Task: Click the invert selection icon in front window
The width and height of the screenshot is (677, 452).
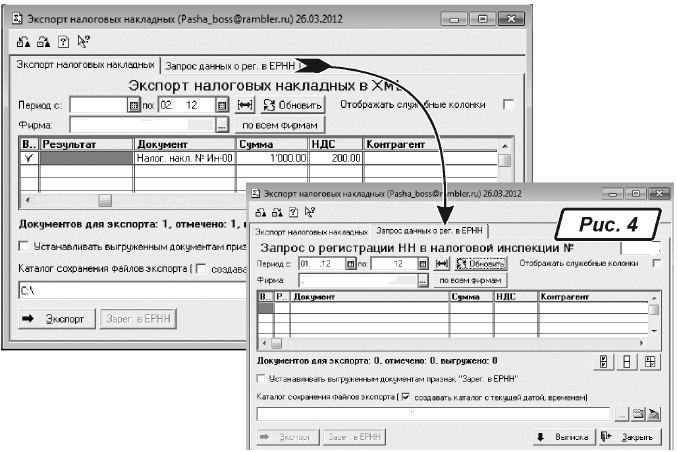Action: coord(649,362)
